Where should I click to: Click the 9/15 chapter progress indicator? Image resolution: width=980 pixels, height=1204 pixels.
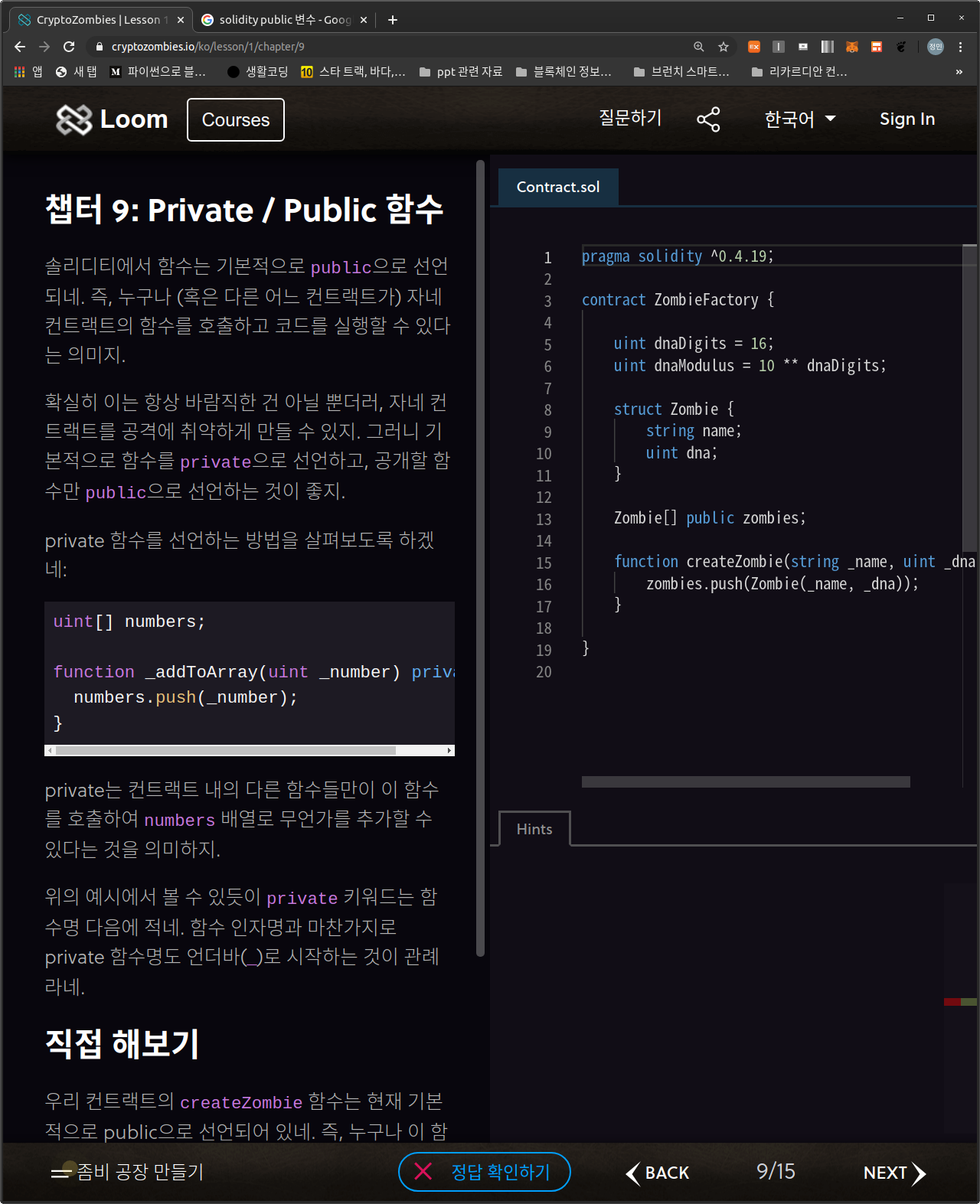(776, 1172)
